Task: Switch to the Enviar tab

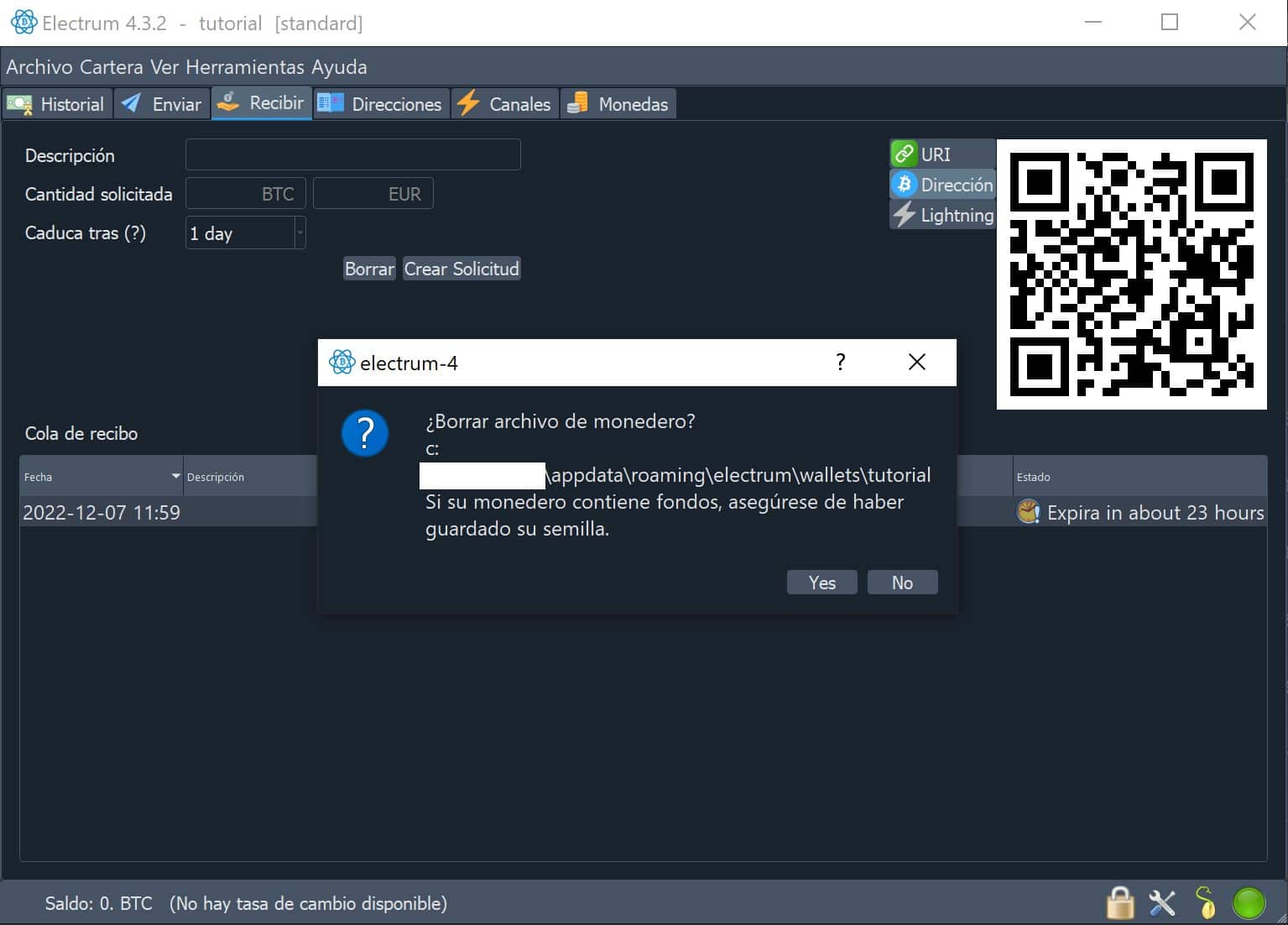Action: (162, 103)
